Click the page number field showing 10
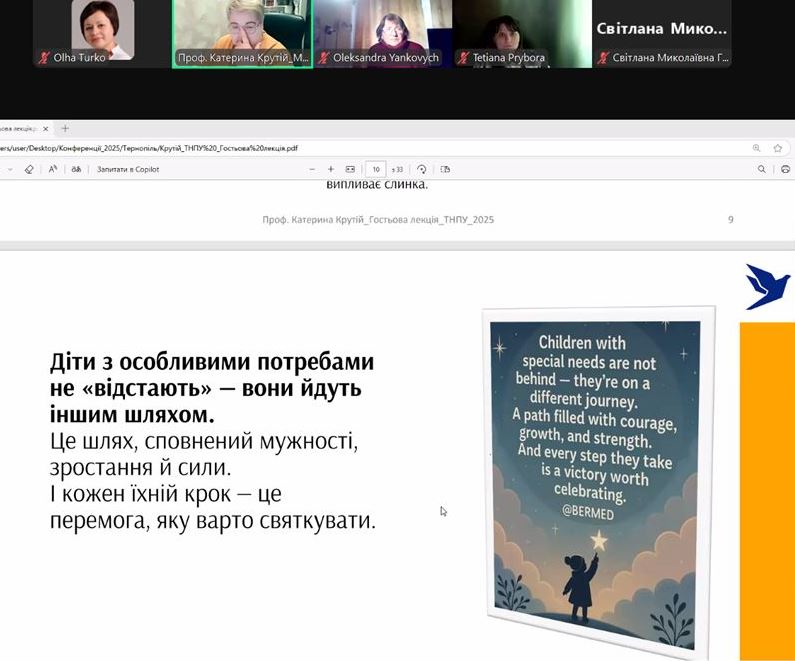 [x=376, y=169]
